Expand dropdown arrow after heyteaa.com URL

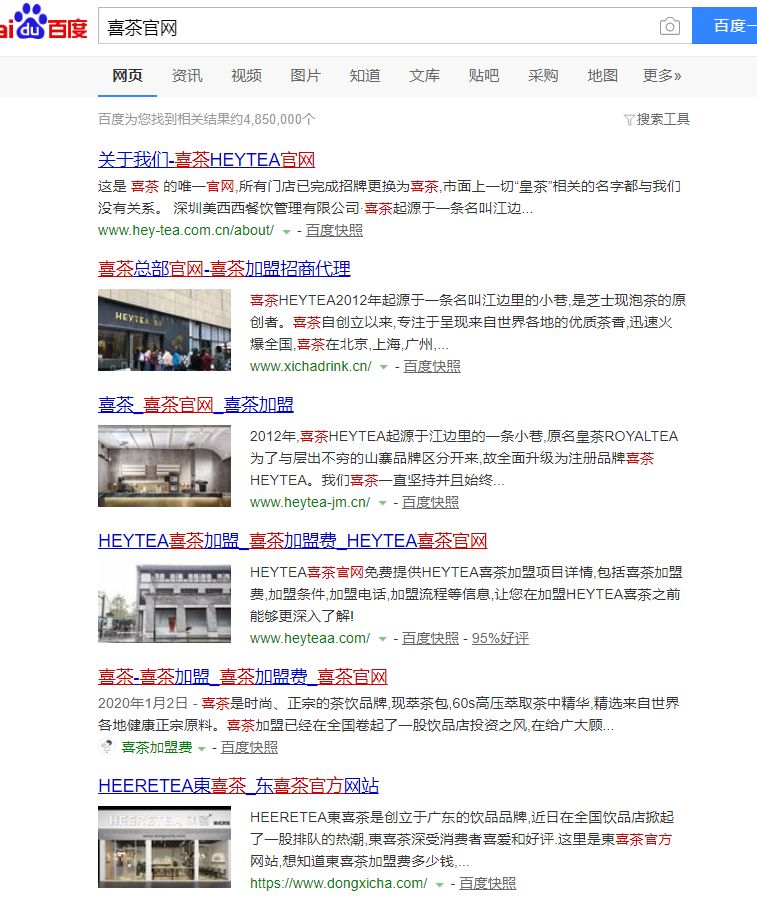(382, 640)
